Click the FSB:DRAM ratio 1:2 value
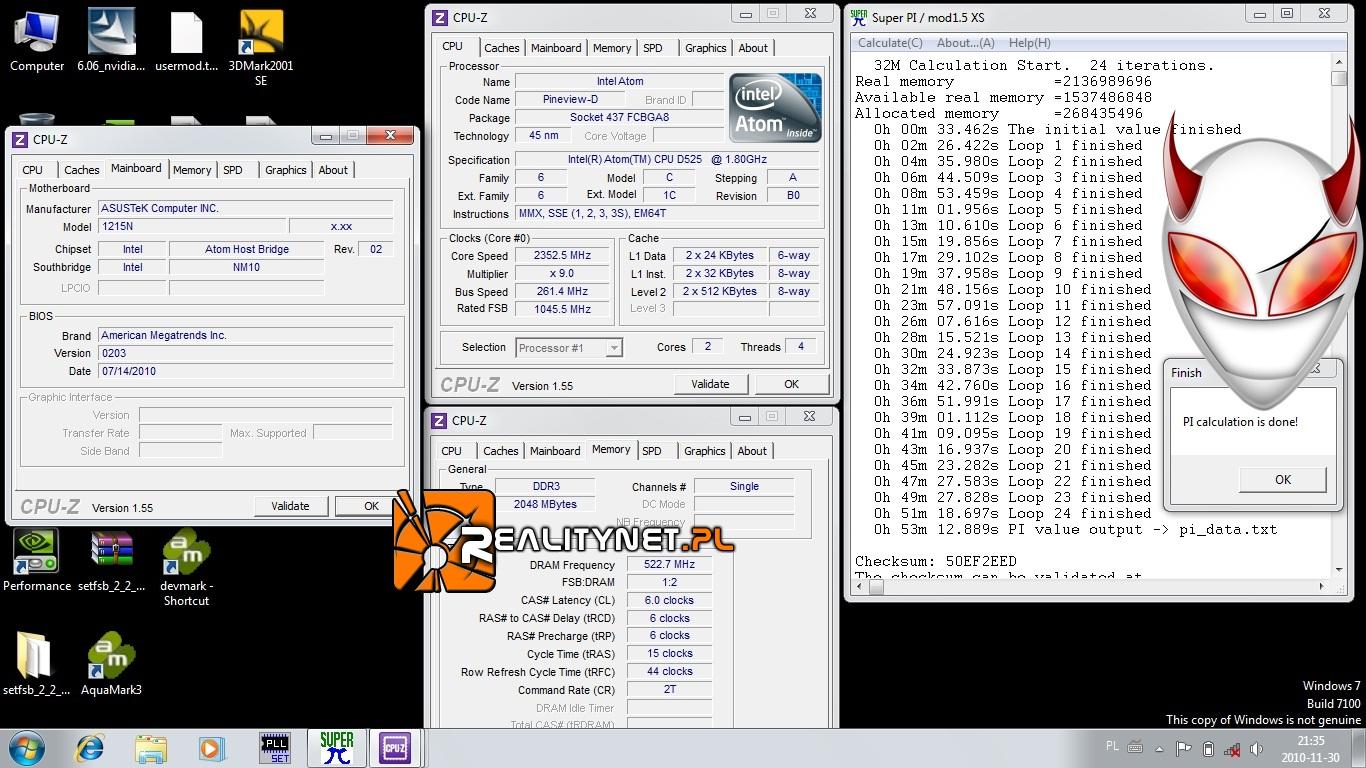1366x768 pixels. (669, 582)
